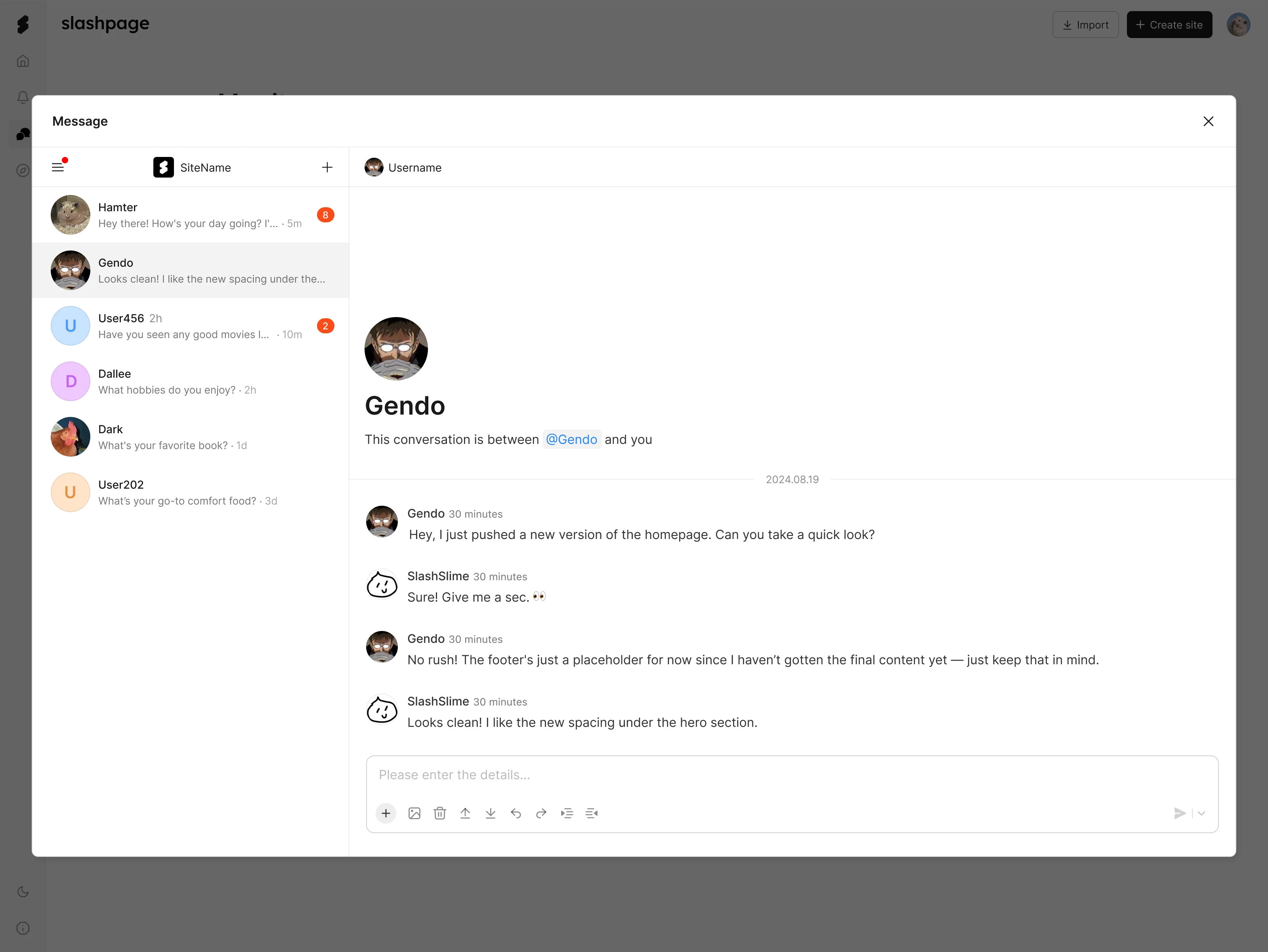Image resolution: width=1268 pixels, height=952 pixels.
Task: Click Username label in chat header
Action: pyautogui.click(x=415, y=168)
